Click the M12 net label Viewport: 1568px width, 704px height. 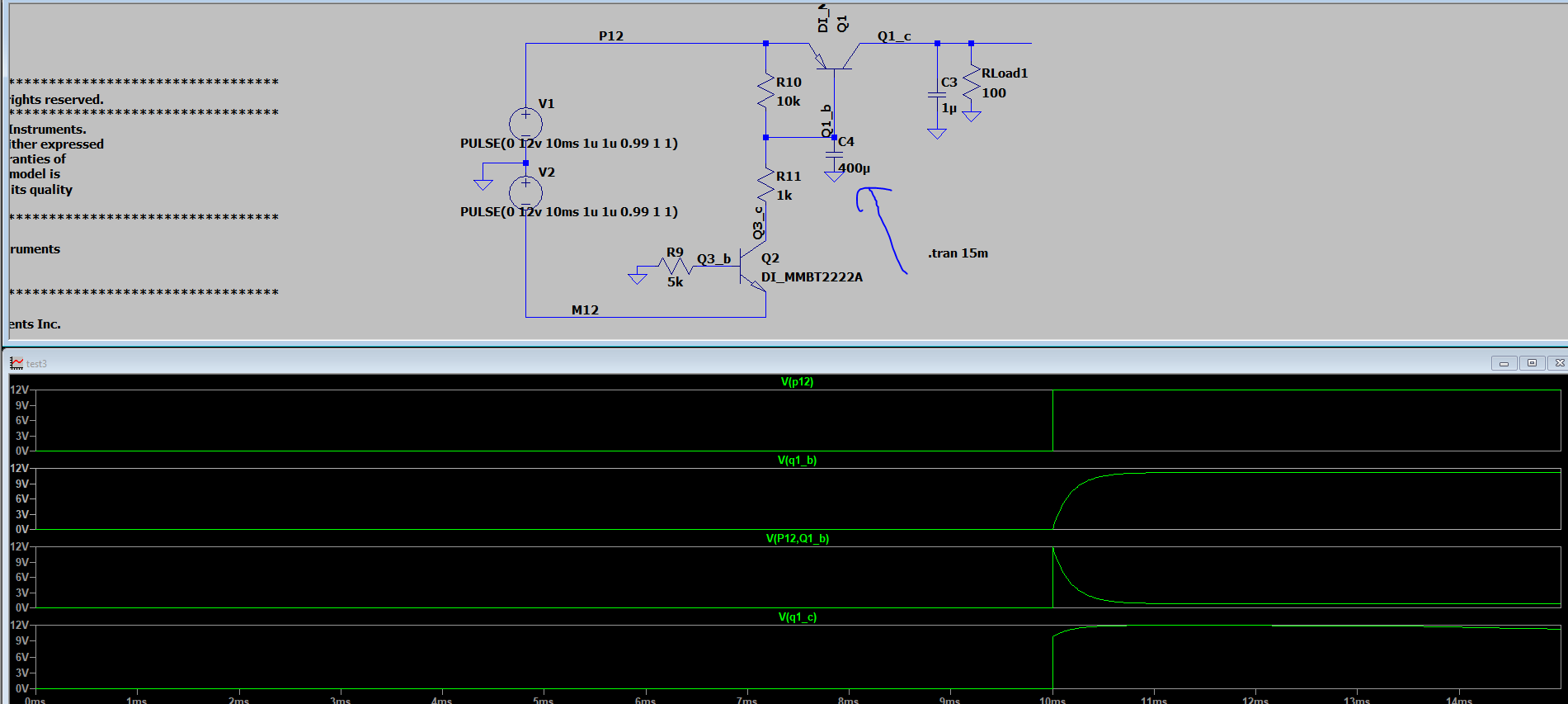(x=585, y=309)
